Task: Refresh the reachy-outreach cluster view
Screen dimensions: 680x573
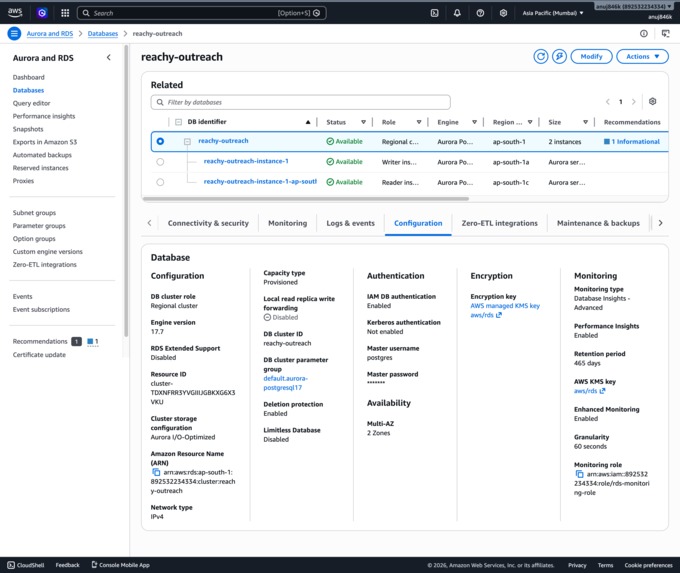Action: click(541, 56)
